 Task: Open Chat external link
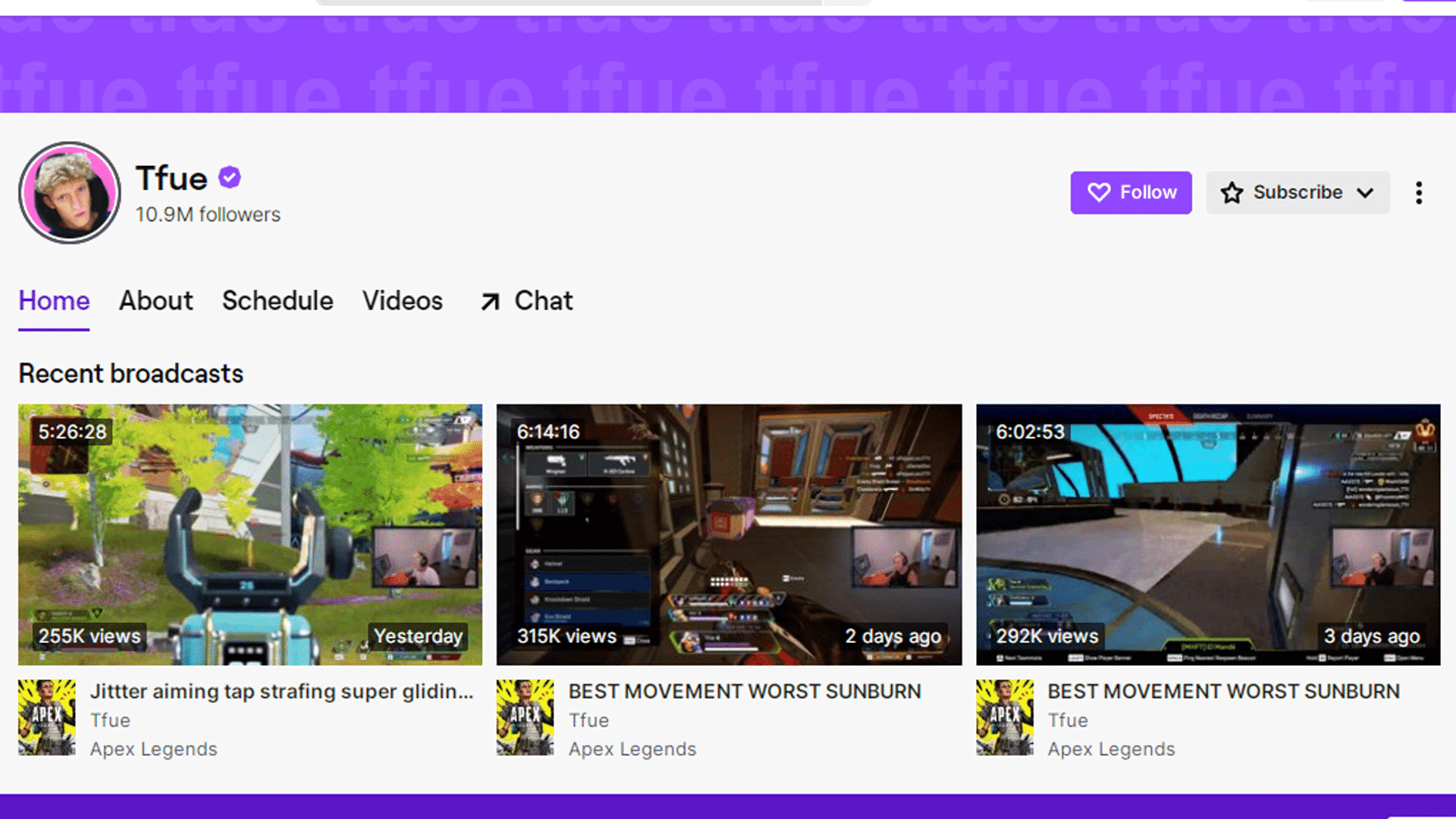pos(523,300)
